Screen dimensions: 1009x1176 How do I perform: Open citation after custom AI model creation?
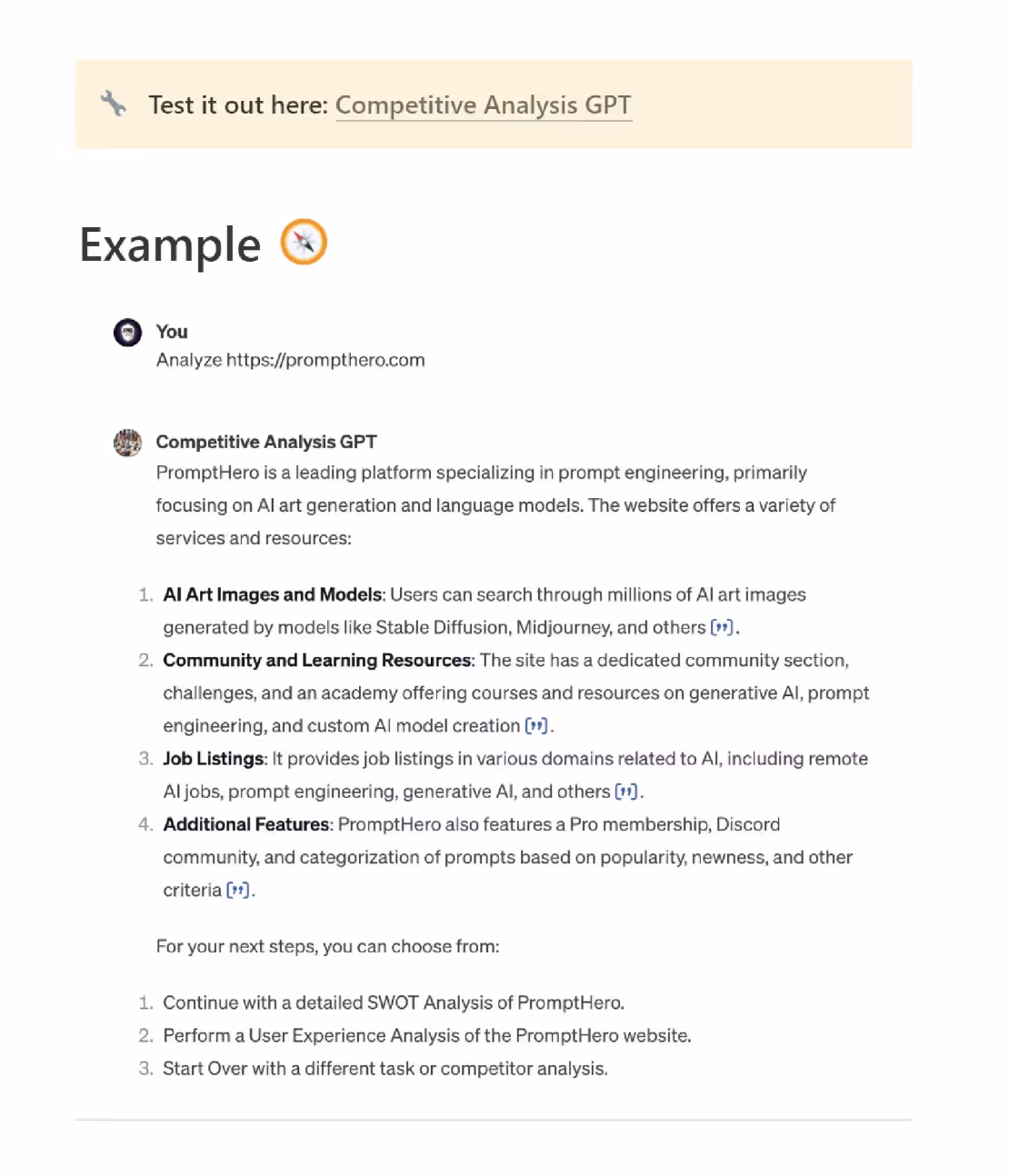(537, 726)
